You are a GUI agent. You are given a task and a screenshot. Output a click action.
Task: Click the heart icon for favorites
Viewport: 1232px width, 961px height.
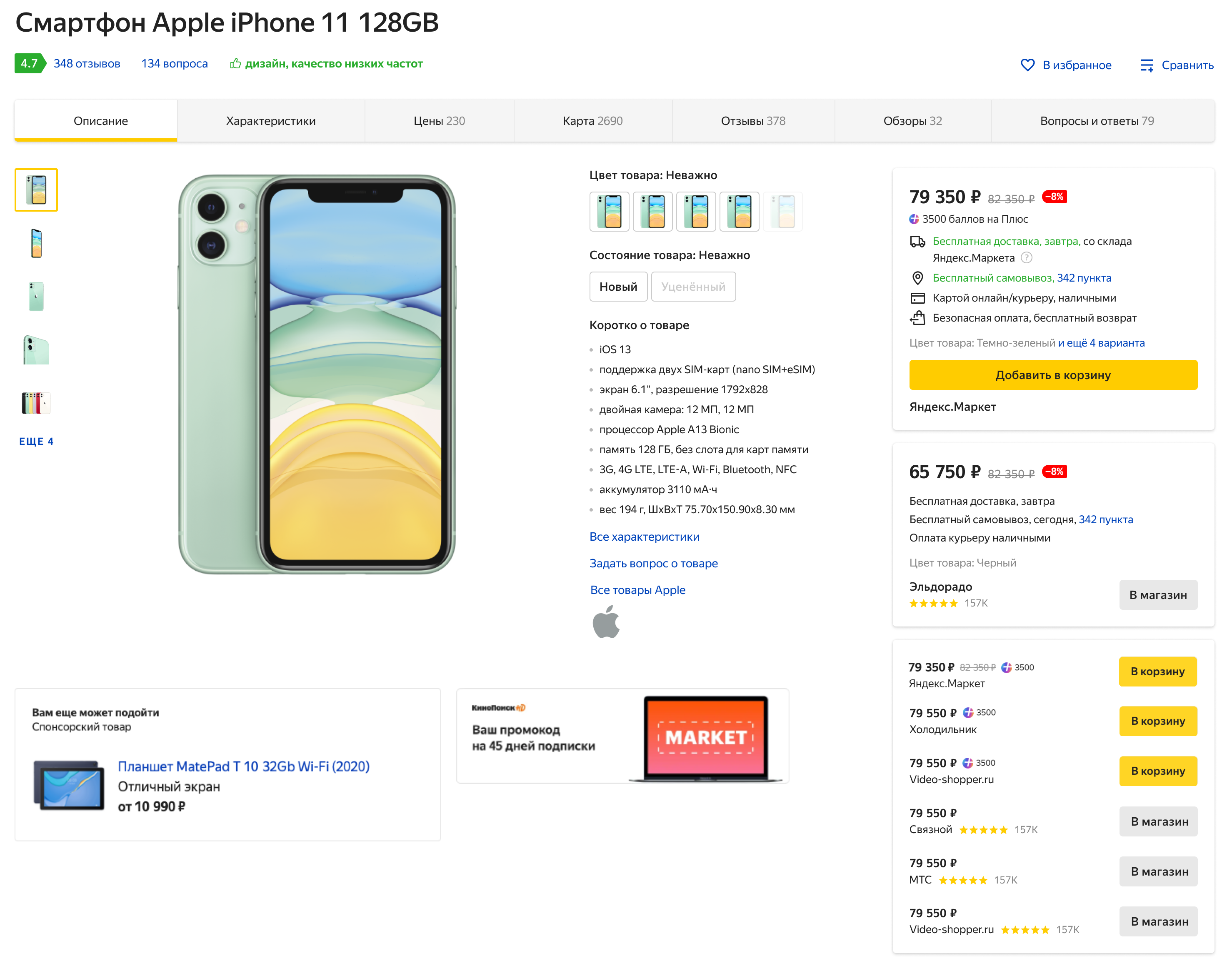(1027, 65)
